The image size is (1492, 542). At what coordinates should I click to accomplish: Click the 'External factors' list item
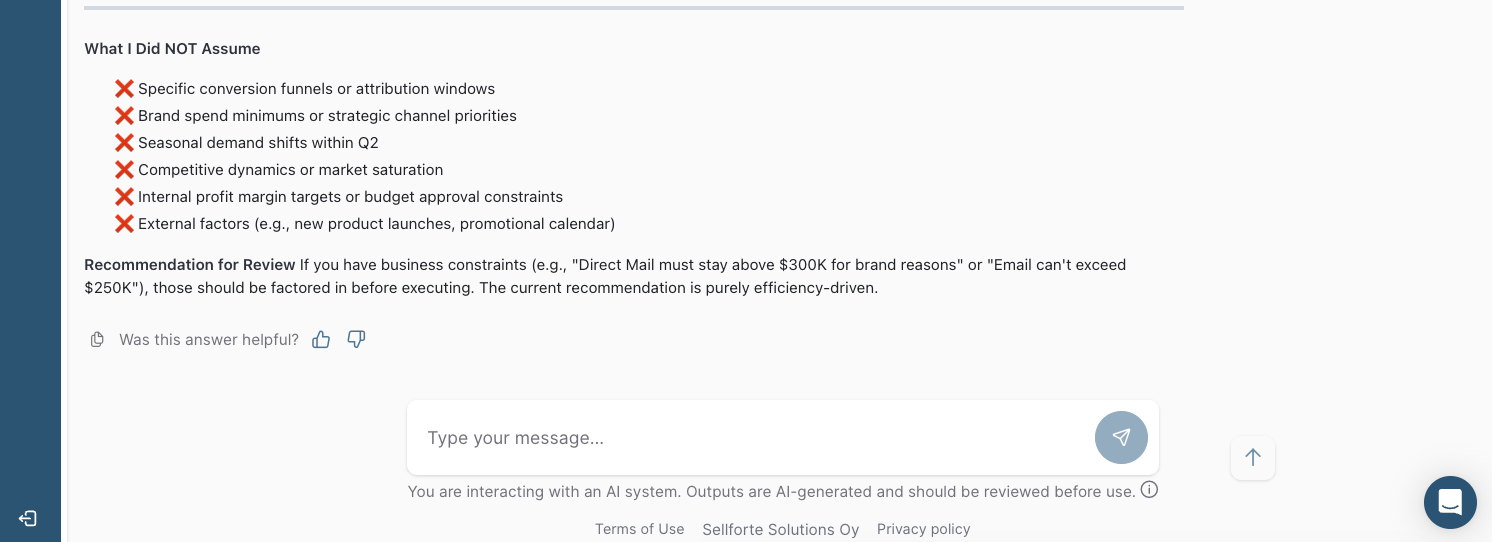pos(376,224)
